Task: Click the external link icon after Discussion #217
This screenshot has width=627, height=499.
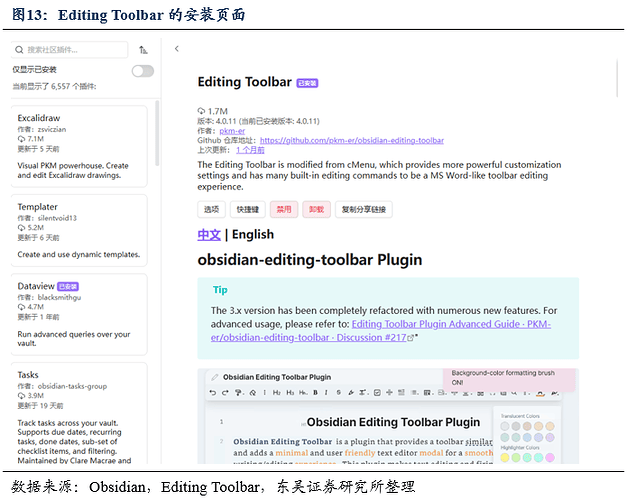Action: (x=410, y=338)
